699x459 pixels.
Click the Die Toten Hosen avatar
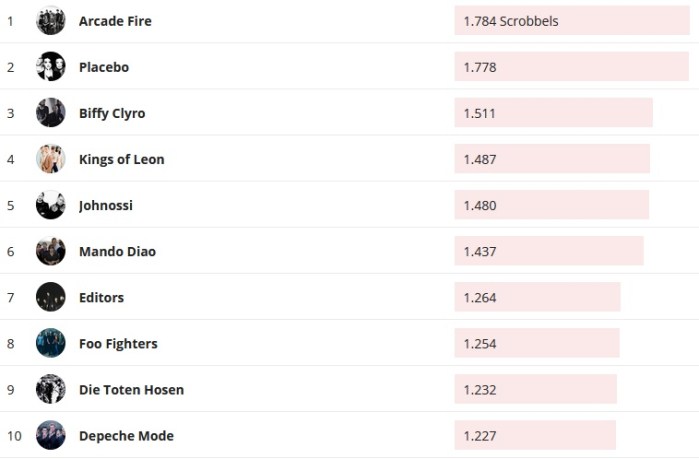(x=50, y=389)
